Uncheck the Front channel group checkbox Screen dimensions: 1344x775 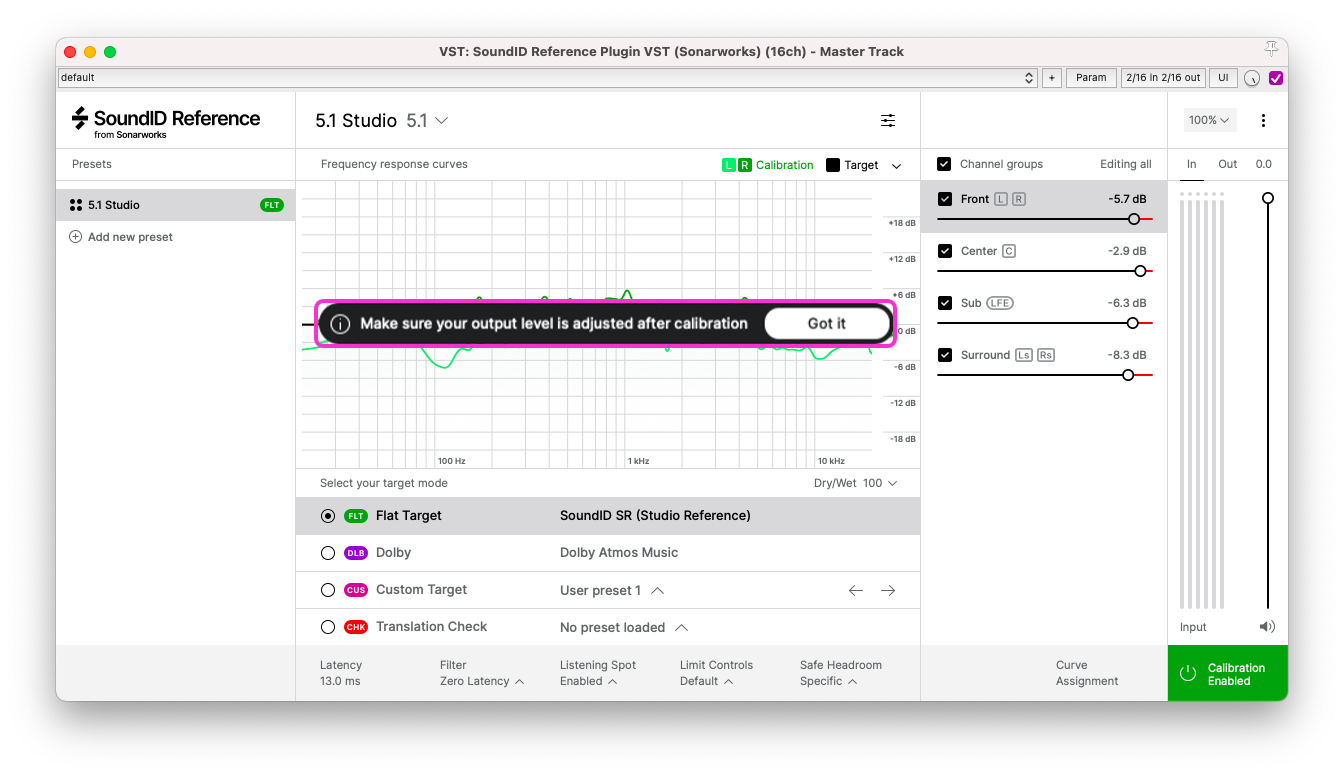point(945,199)
